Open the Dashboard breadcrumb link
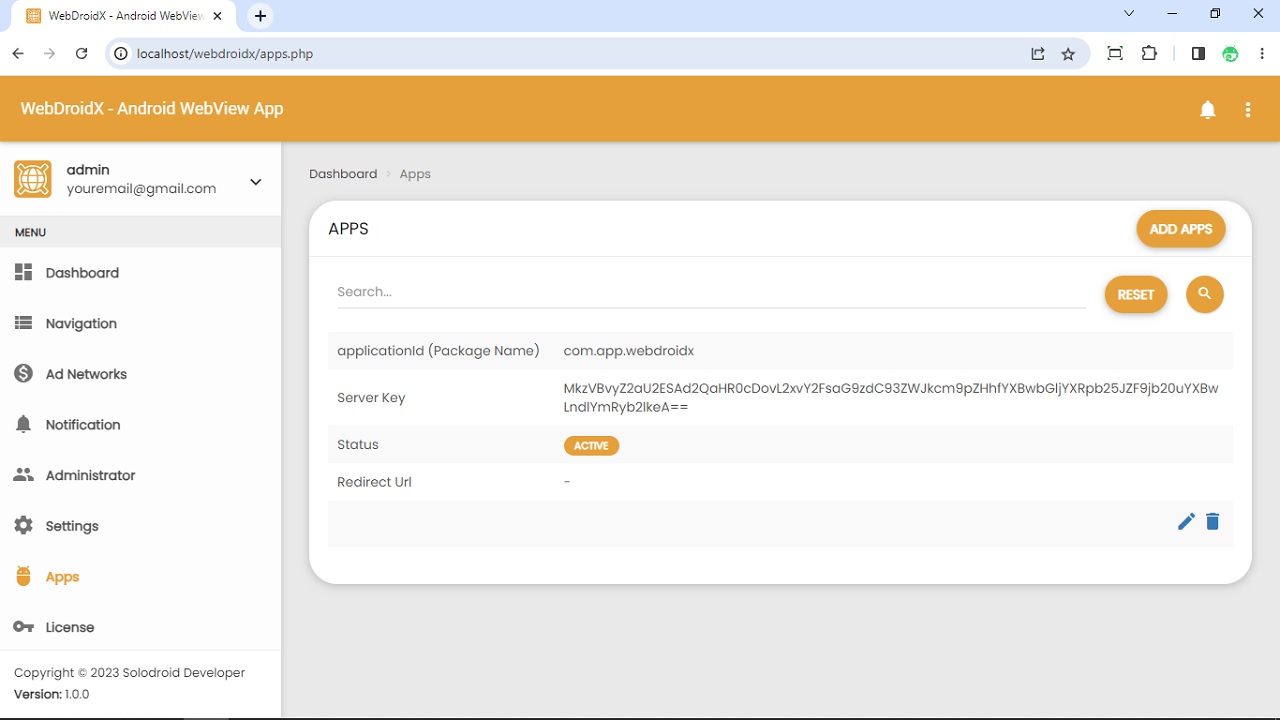 tap(343, 173)
